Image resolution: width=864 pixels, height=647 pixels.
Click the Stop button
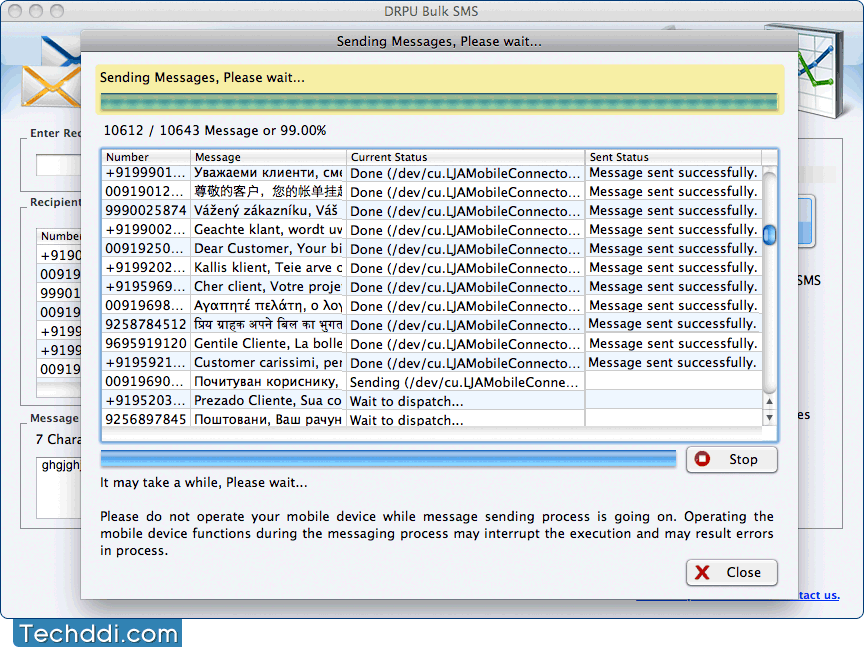tap(731, 459)
